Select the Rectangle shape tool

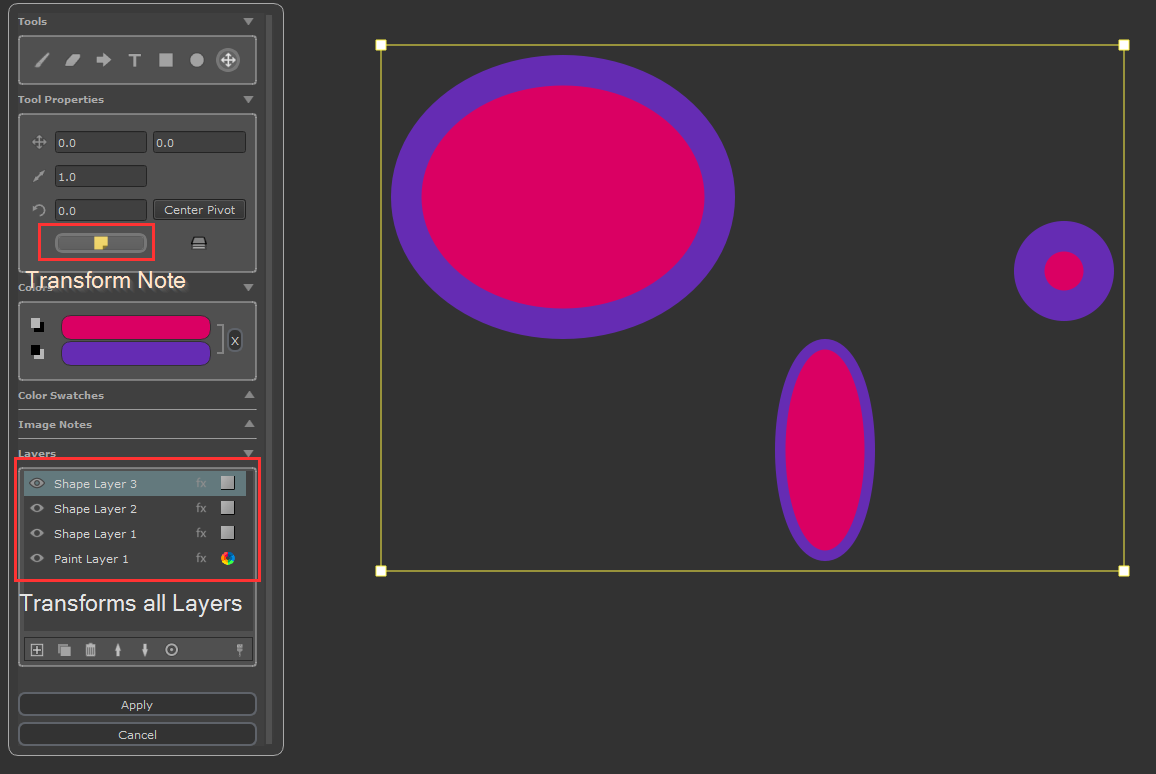tap(166, 60)
